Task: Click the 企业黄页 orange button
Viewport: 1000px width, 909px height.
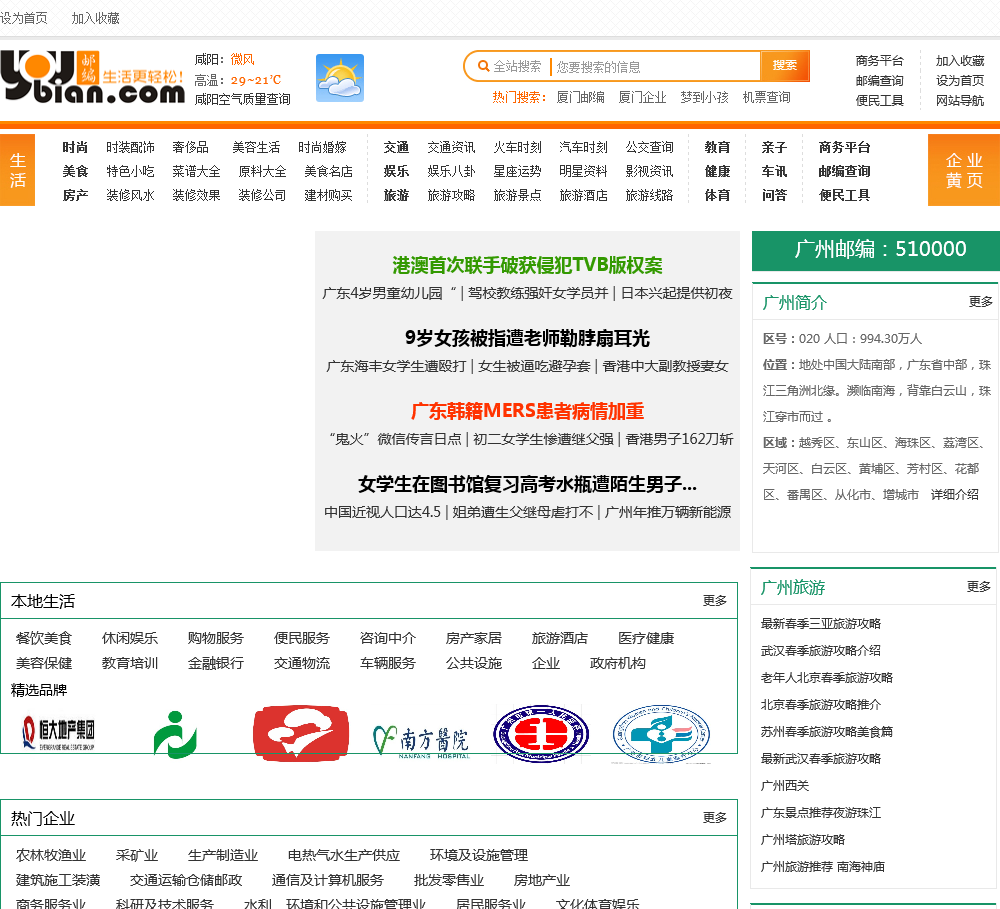Action: pos(964,170)
